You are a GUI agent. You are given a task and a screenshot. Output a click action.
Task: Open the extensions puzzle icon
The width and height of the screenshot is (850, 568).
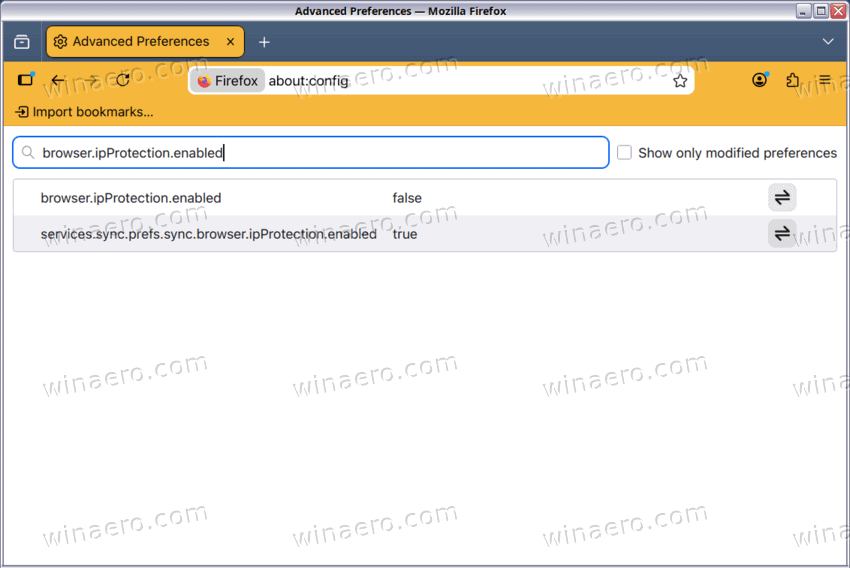point(792,80)
